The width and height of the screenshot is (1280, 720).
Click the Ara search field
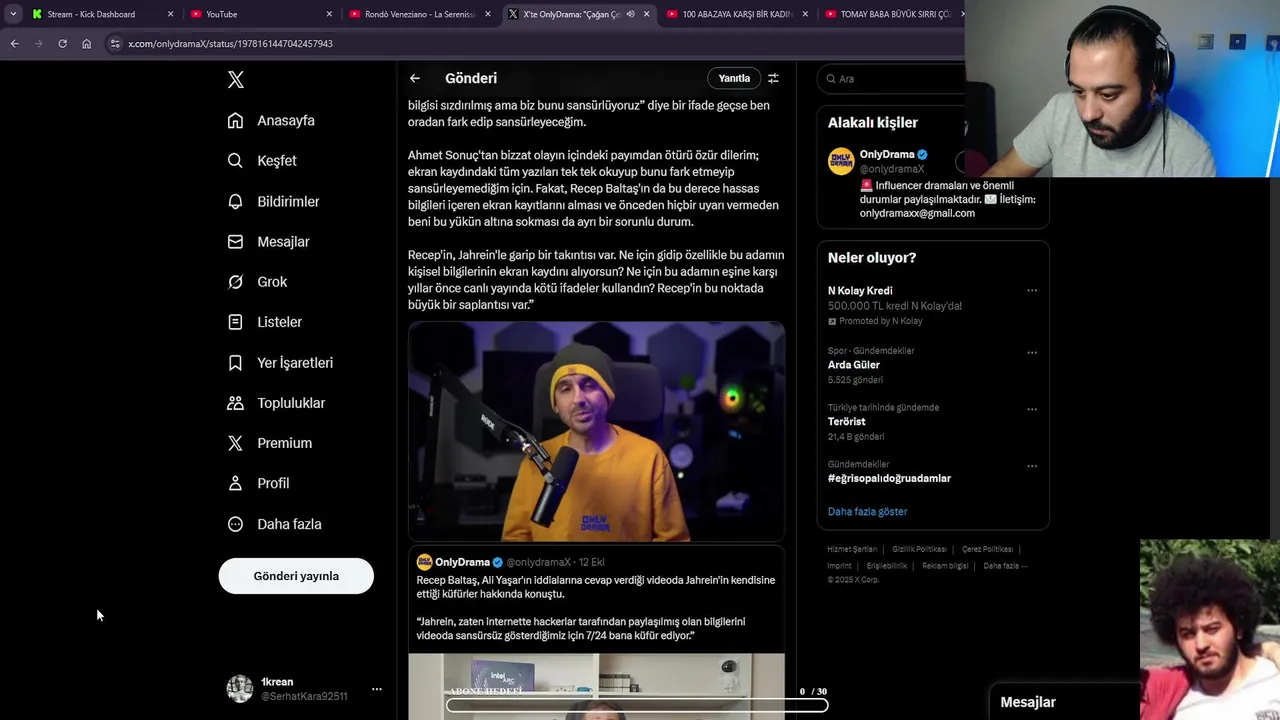pos(892,78)
